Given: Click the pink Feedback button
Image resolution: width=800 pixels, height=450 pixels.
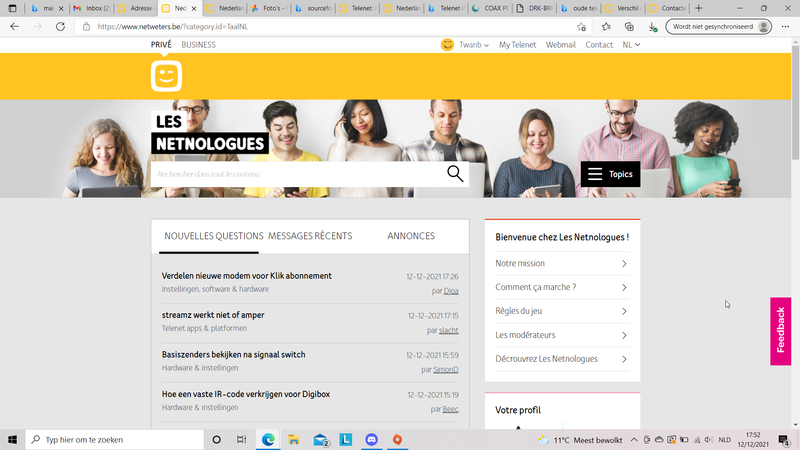Looking at the screenshot, I should point(780,331).
